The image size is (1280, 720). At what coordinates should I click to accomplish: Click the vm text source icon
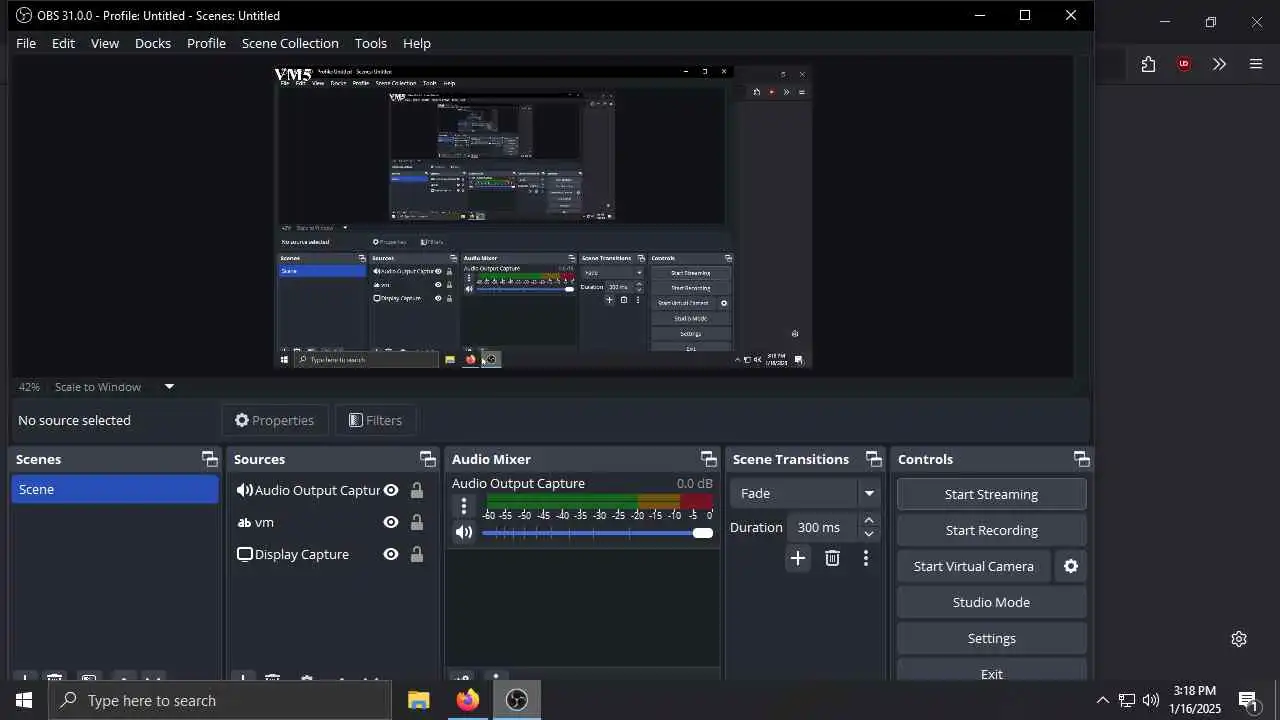(x=244, y=522)
